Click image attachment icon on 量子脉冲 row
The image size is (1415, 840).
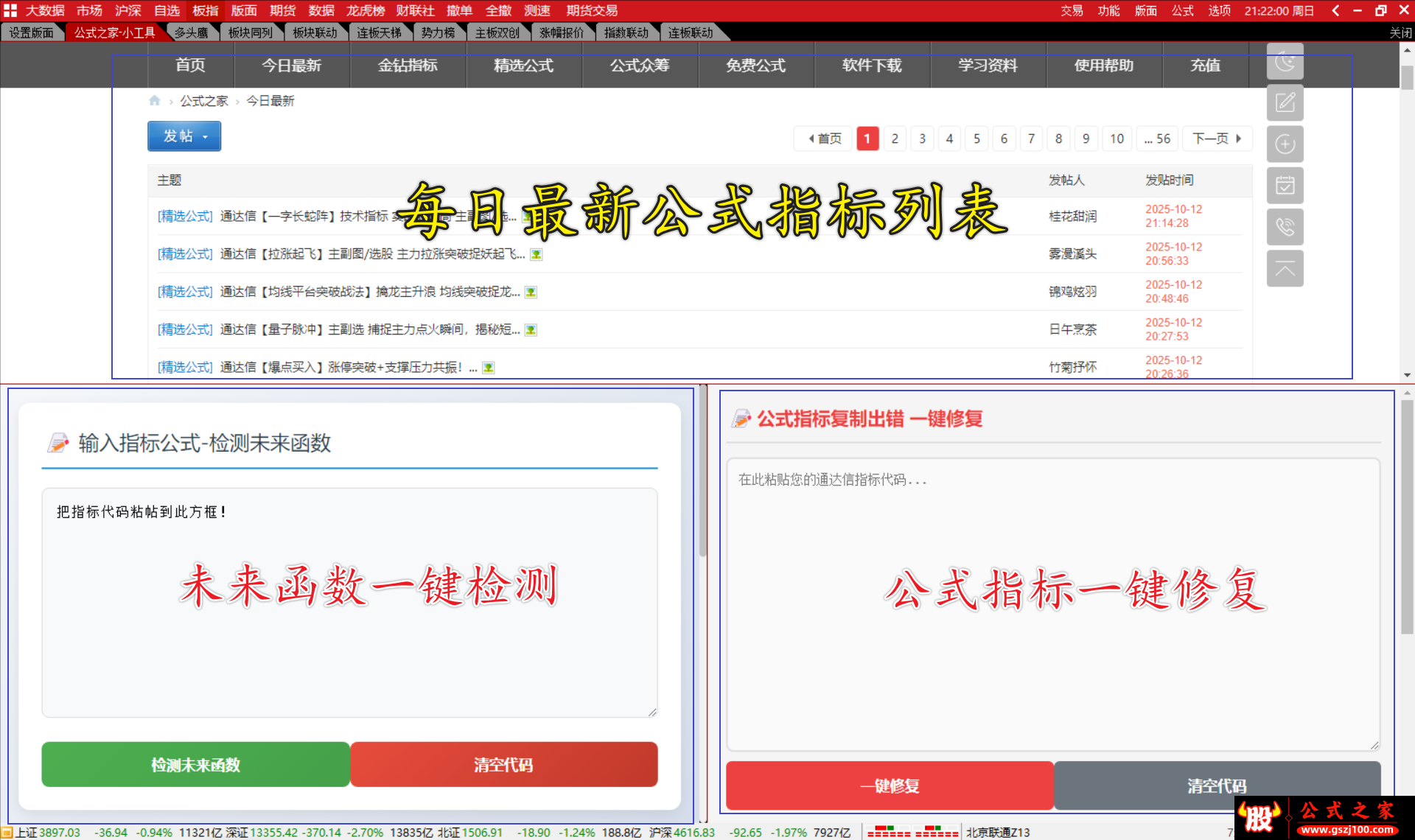click(531, 330)
